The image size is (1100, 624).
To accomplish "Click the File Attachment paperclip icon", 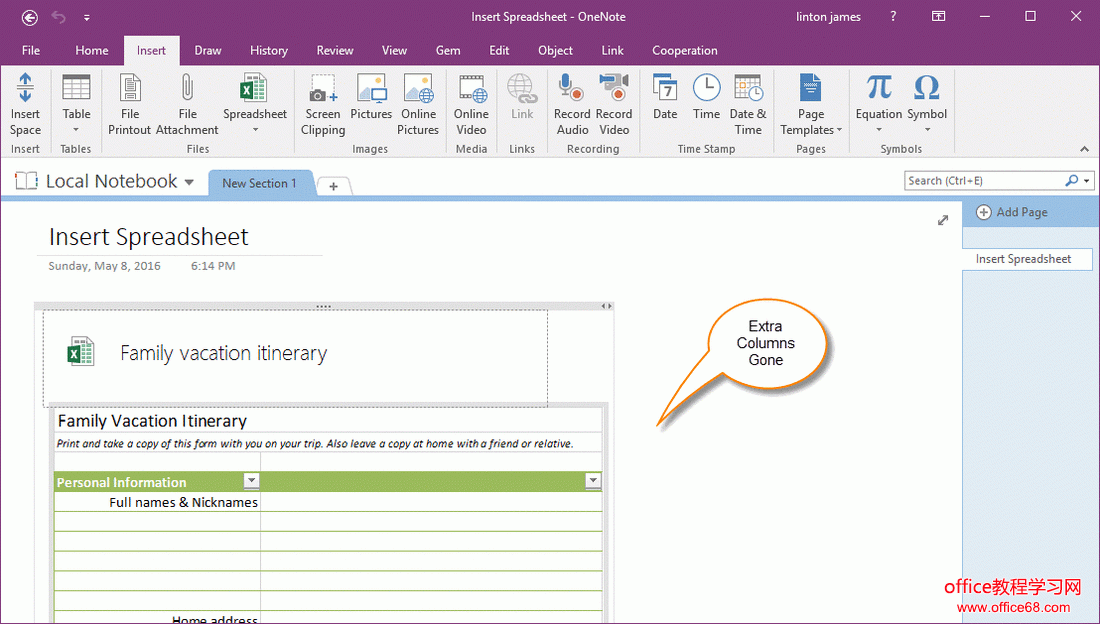I will tap(187, 88).
